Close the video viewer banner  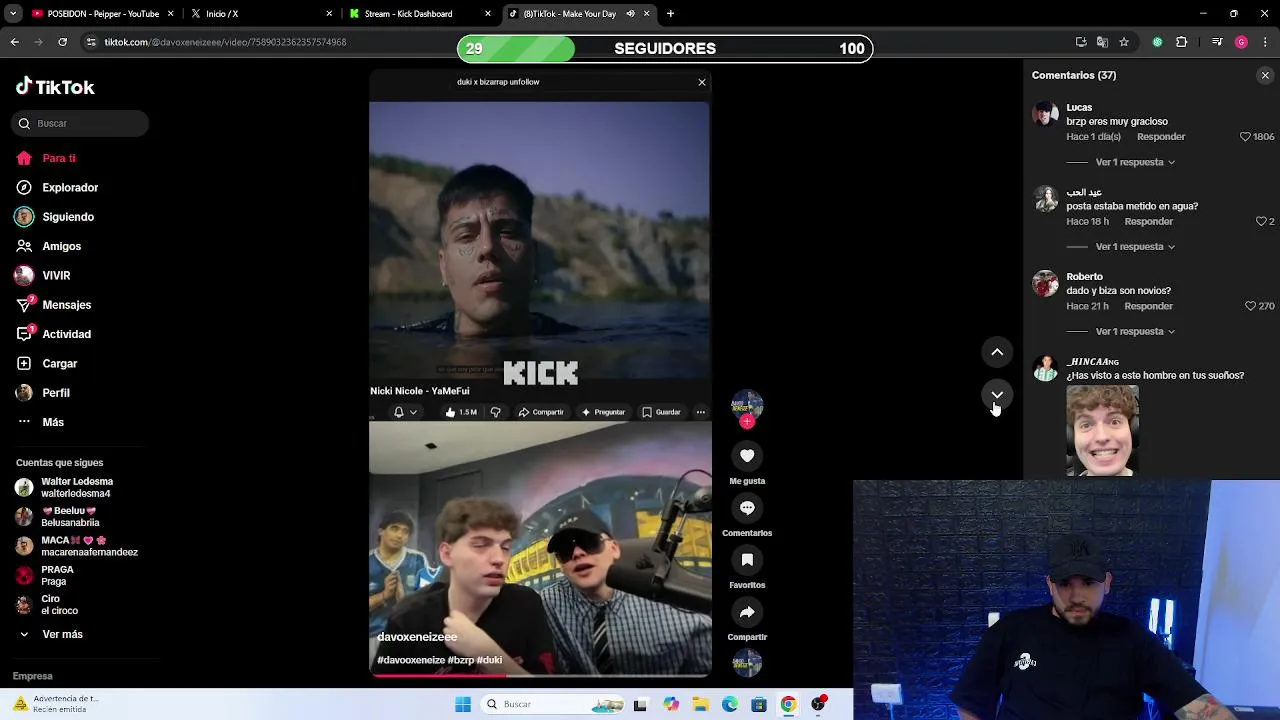(702, 82)
